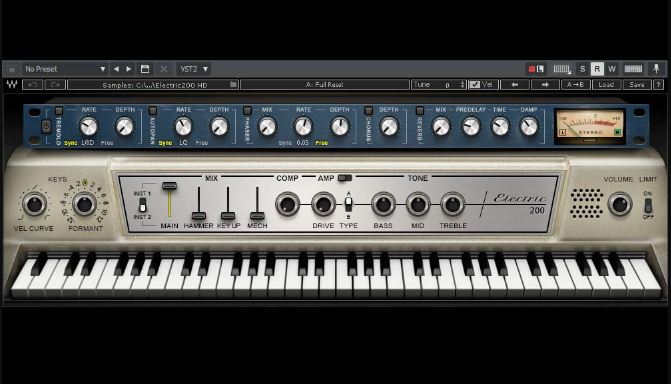Click the Waves logo icon

click(12, 84)
